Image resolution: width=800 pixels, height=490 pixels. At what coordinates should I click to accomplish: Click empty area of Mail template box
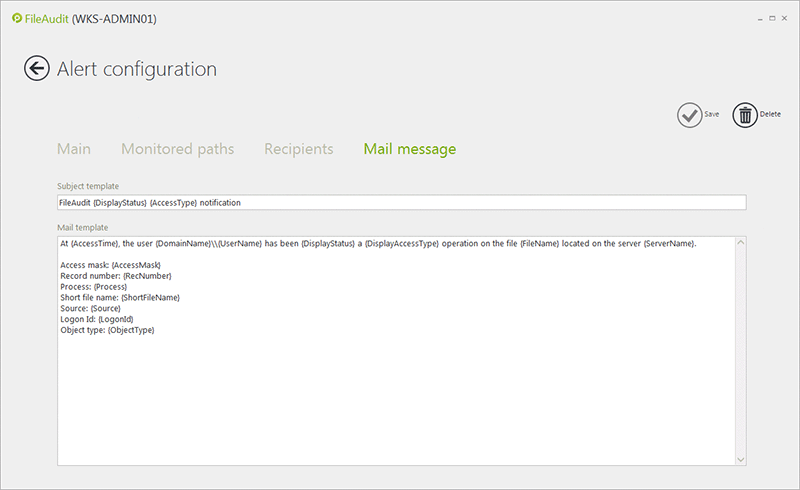tap(400, 400)
